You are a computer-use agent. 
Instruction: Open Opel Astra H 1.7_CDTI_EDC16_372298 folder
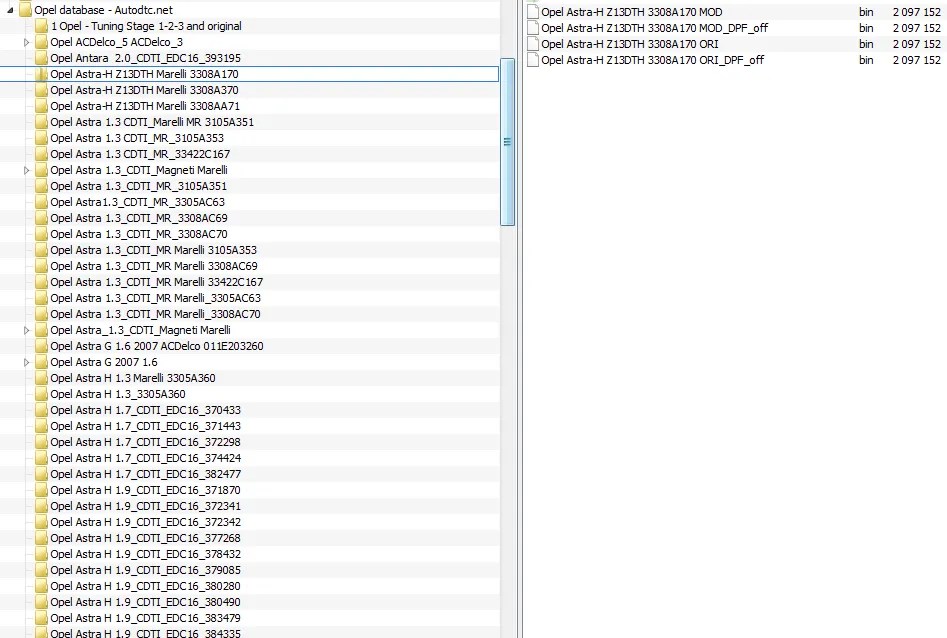coord(146,442)
